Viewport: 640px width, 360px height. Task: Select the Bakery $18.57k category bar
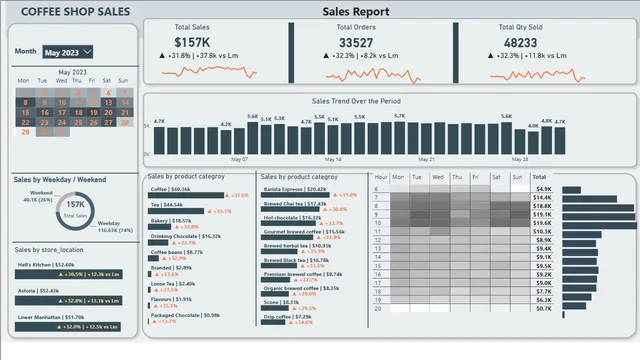pos(160,227)
